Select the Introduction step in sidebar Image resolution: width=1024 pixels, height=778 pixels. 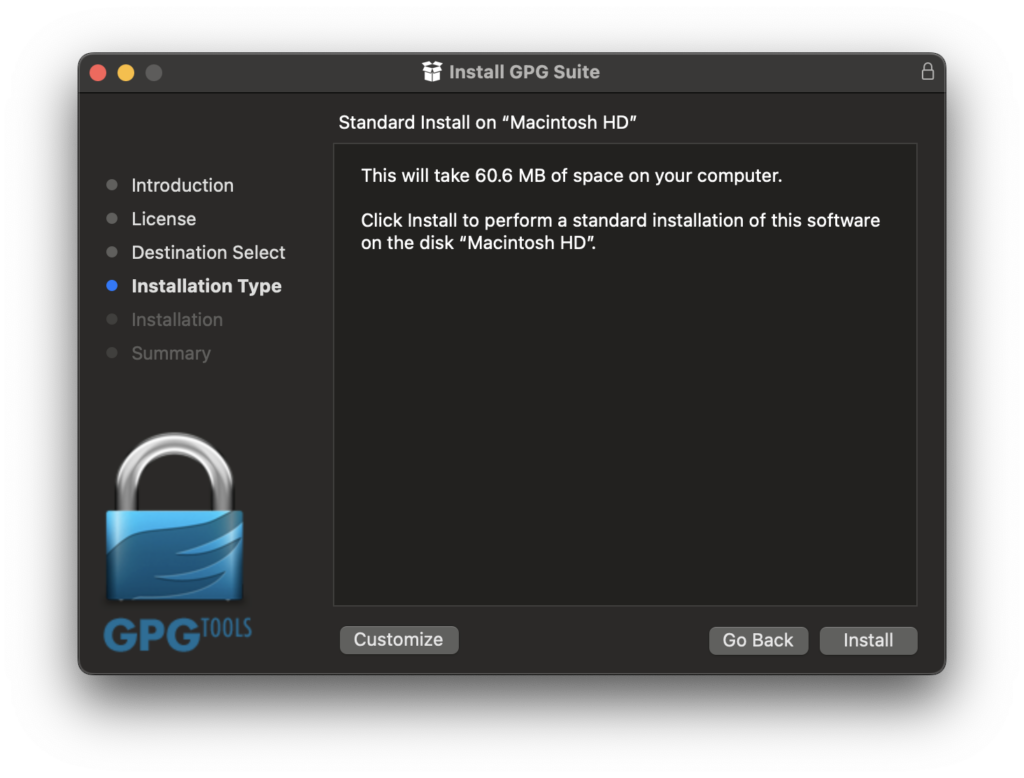[182, 185]
